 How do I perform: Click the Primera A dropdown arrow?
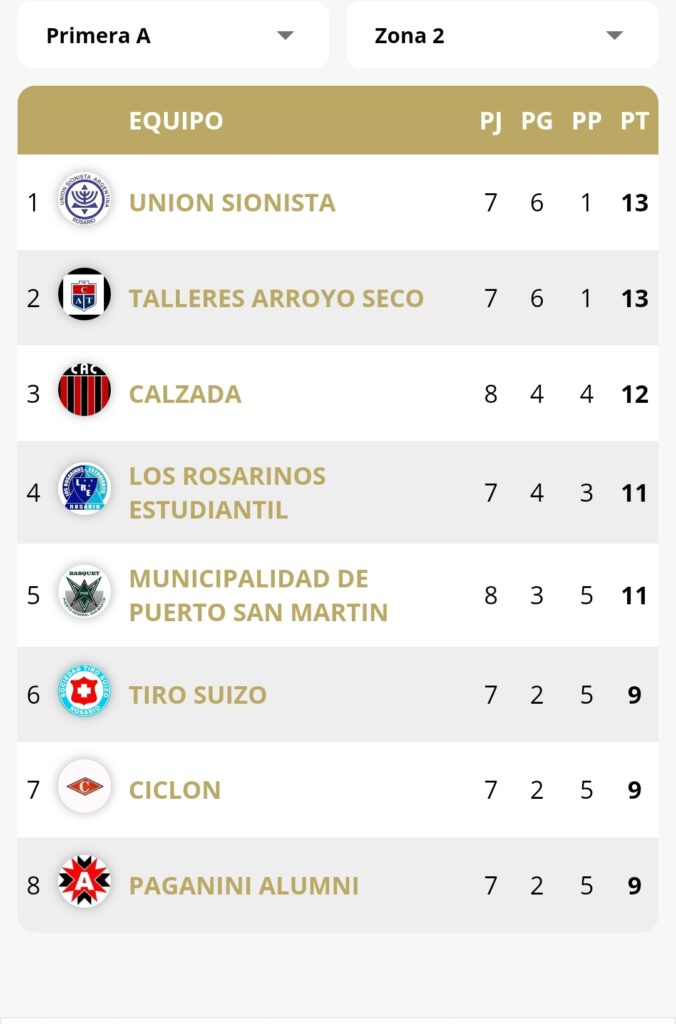pyautogui.click(x=285, y=35)
